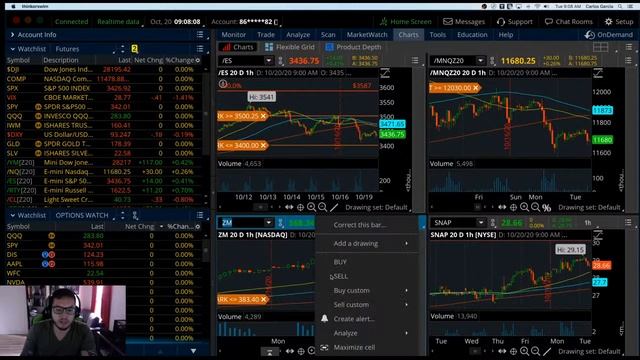This screenshot has height=360, width=640.
Task: Open the chart grid layout selector
Action: [600, 47]
